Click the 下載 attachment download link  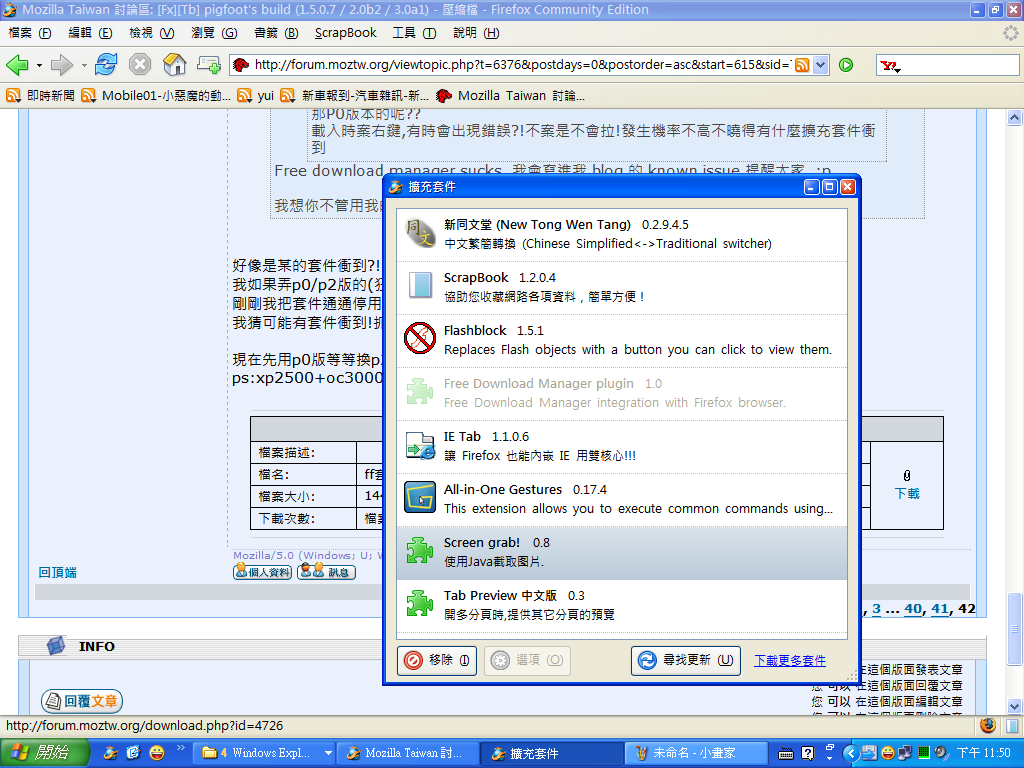[x=906, y=494]
